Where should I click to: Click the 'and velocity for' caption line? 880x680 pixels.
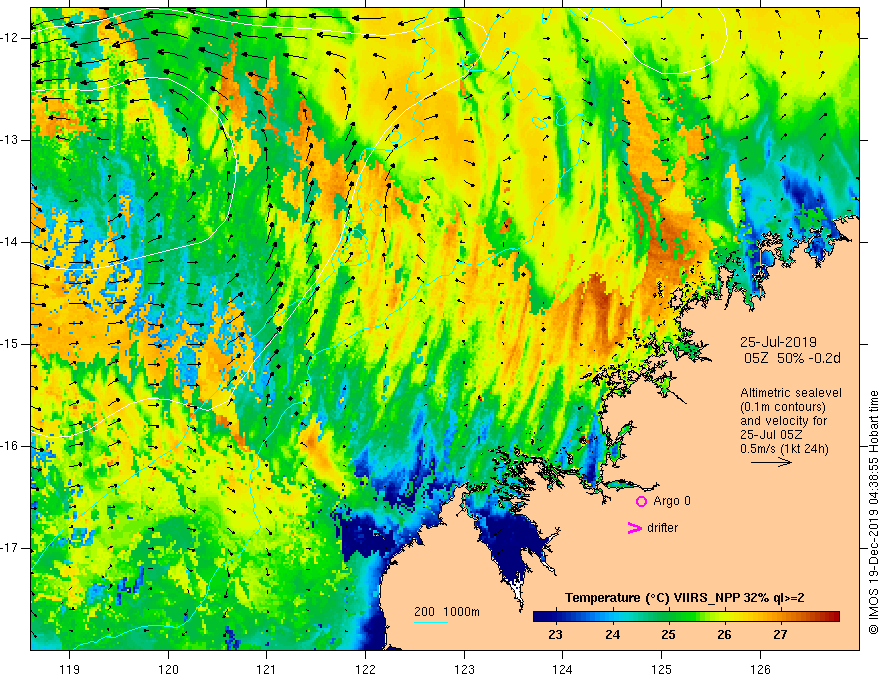tap(783, 421)
